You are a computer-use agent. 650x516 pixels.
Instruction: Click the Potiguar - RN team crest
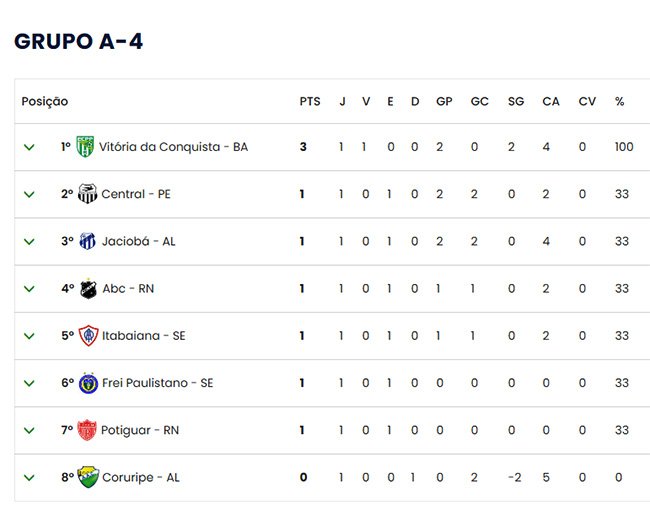coord(87,430)
